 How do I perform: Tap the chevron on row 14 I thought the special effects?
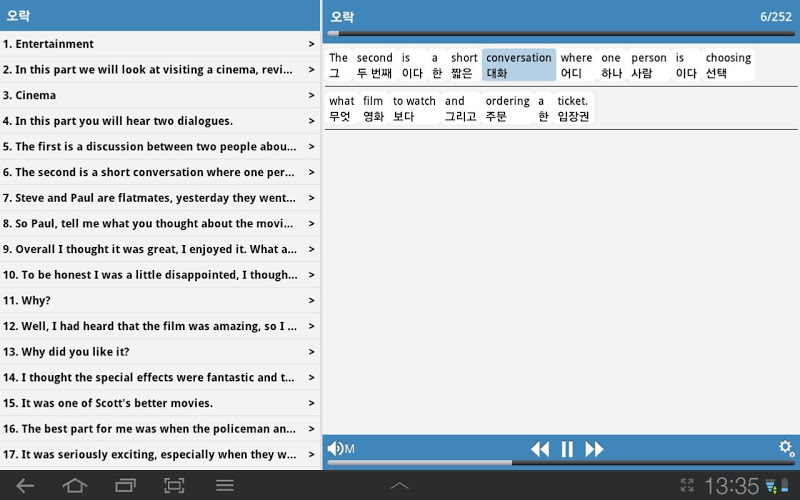click(x=311, y=378)
